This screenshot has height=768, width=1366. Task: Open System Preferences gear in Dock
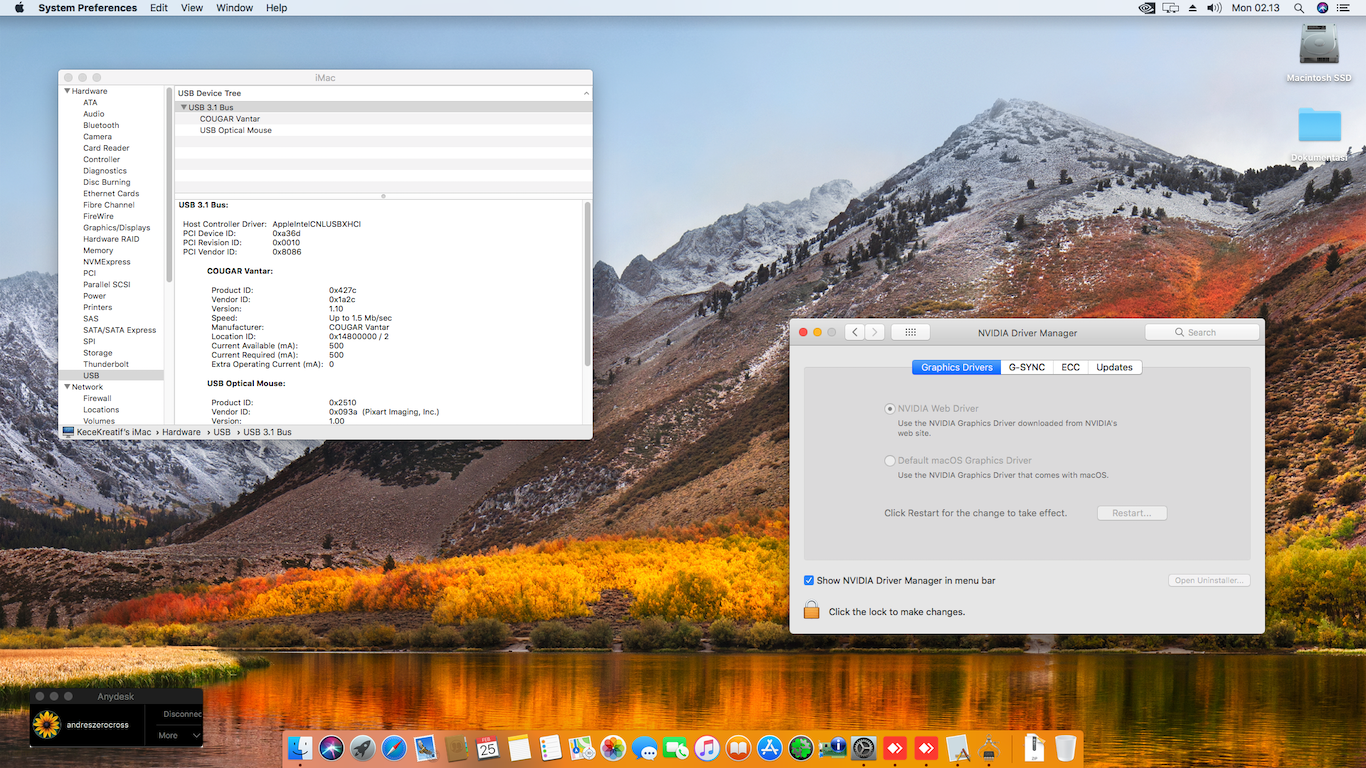coord(863,747)
